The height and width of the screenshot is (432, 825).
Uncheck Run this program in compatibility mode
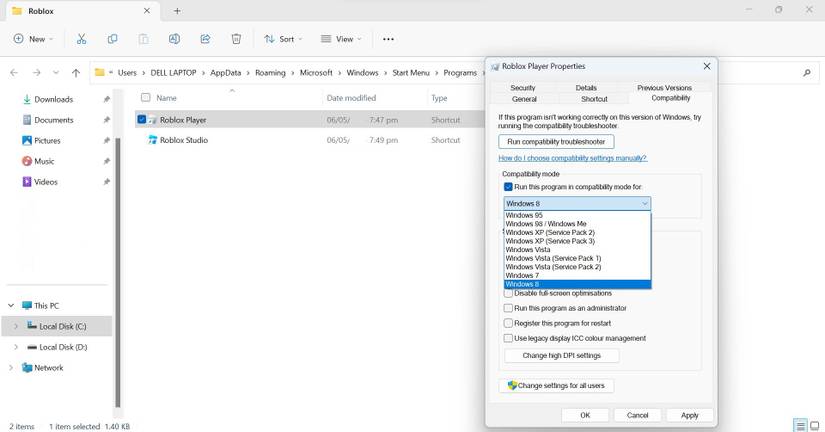click(x=508, y=187)
